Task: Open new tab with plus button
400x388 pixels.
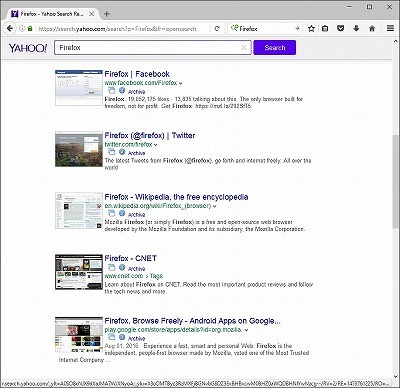Action: coord(107,14)
